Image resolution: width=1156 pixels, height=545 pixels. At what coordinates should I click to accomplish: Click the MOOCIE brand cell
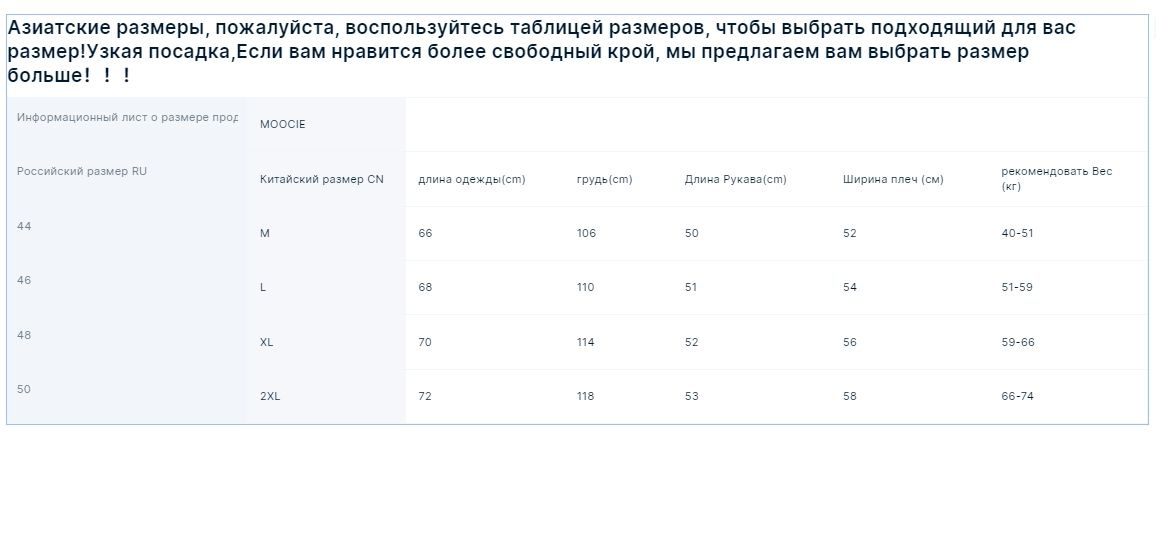tap(326, 124)
